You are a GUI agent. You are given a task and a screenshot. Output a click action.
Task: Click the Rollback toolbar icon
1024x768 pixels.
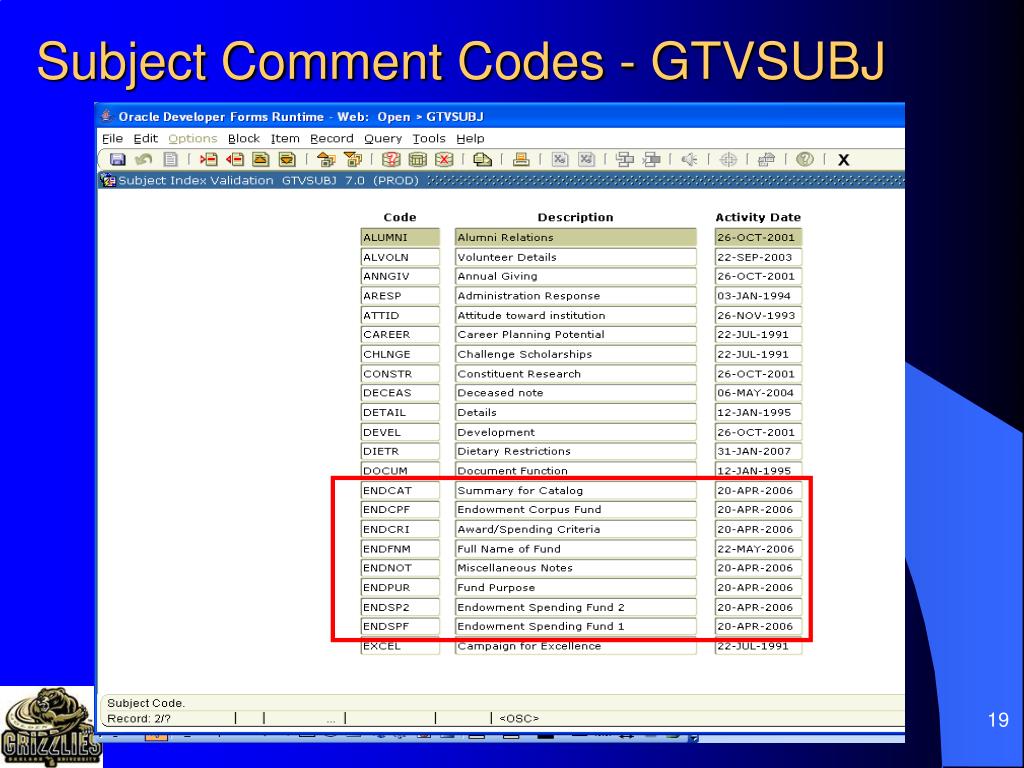pyautogui.click(x=143, y=159)
